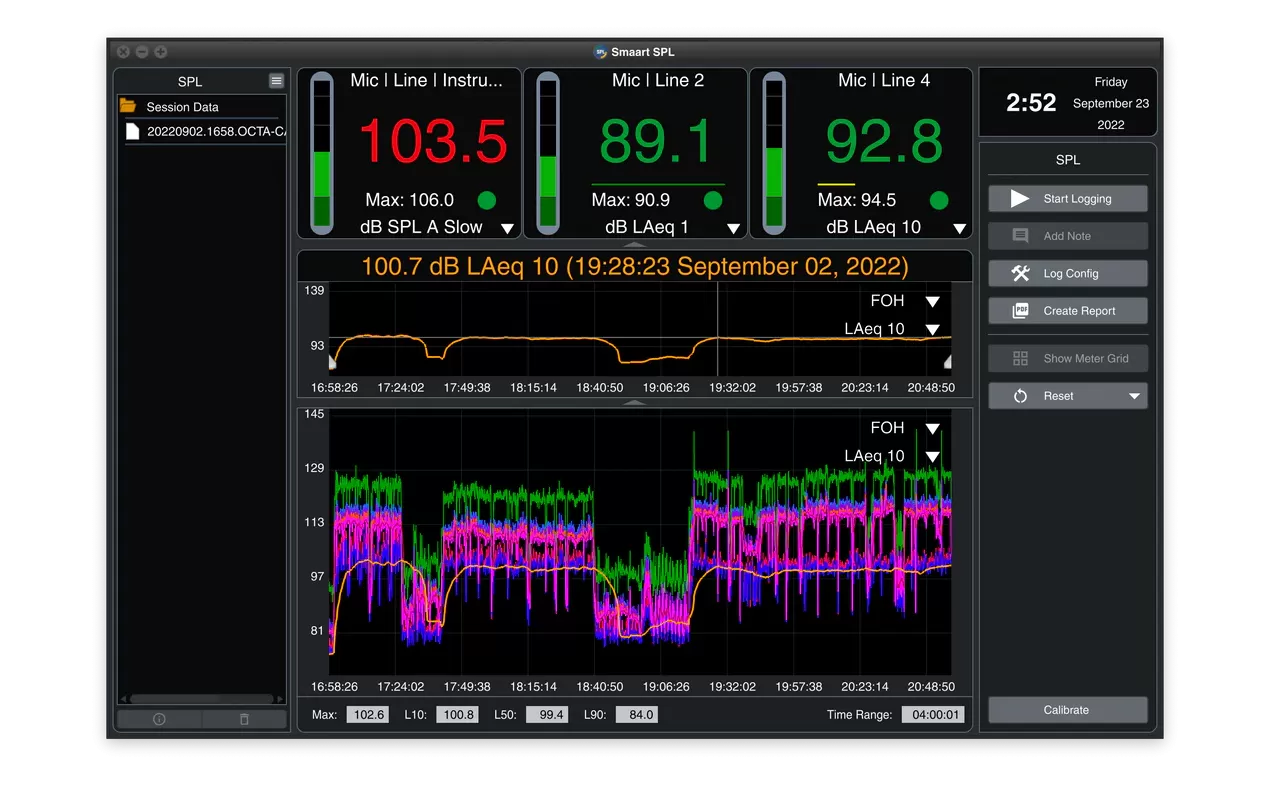Click the L90 value field 84.0
Image resolution: width=1270 pixels, height=785 pixels.
pyautogui.click(x=636, y=715)
